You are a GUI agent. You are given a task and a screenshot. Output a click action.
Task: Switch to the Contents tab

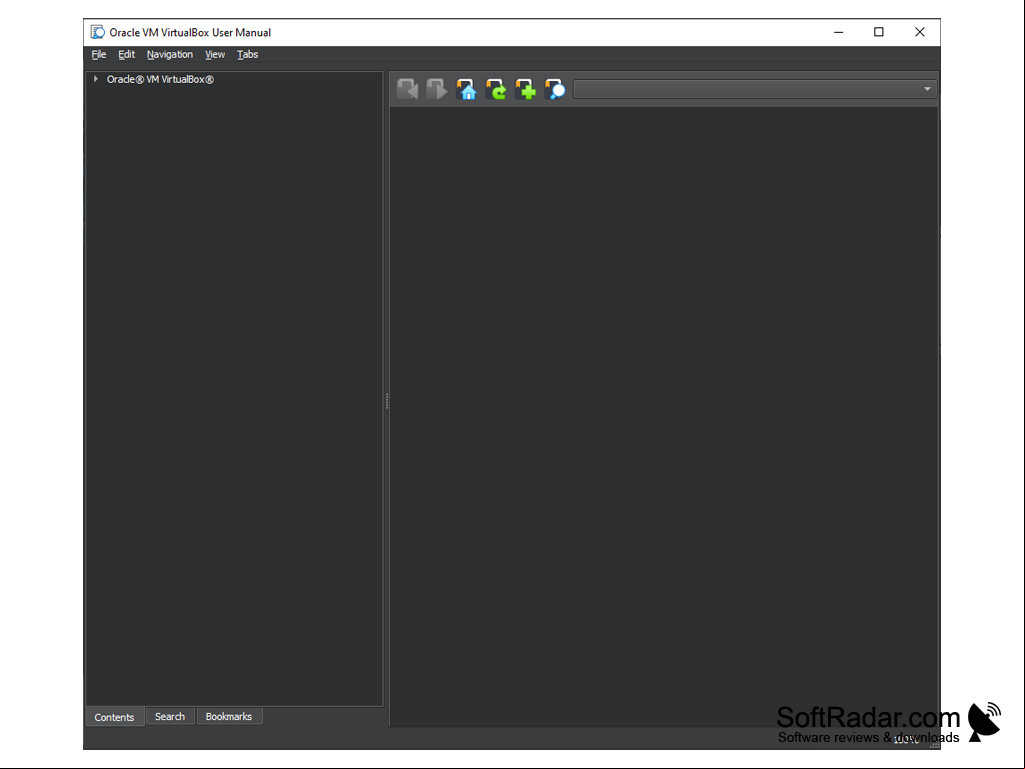114,717
